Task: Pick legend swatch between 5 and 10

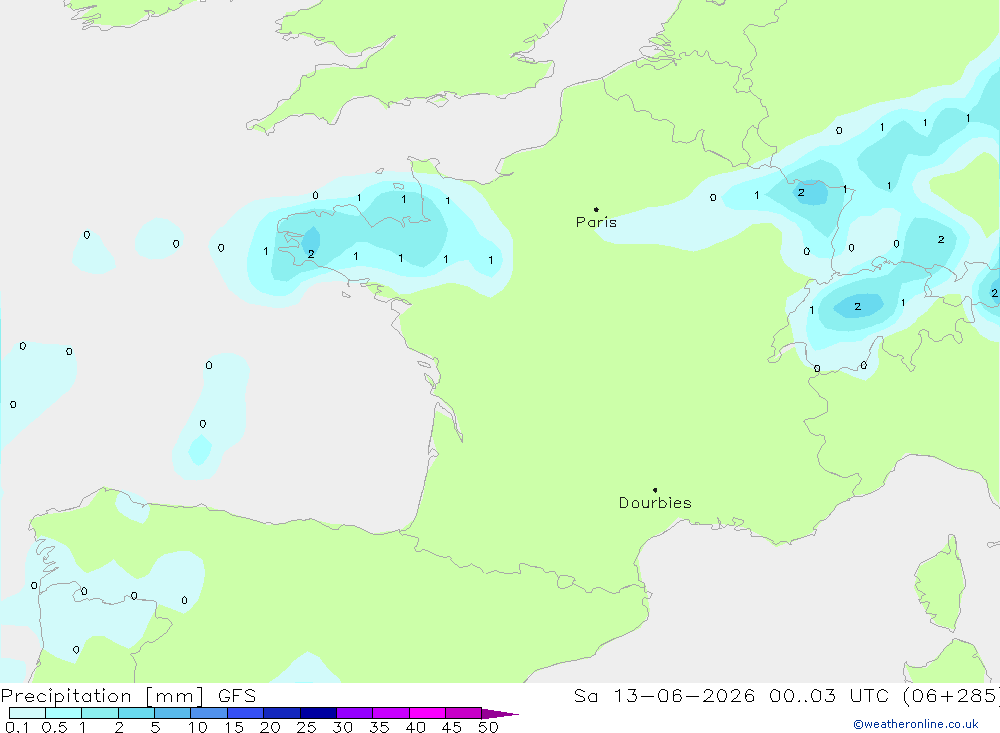Action: (172, 713)
